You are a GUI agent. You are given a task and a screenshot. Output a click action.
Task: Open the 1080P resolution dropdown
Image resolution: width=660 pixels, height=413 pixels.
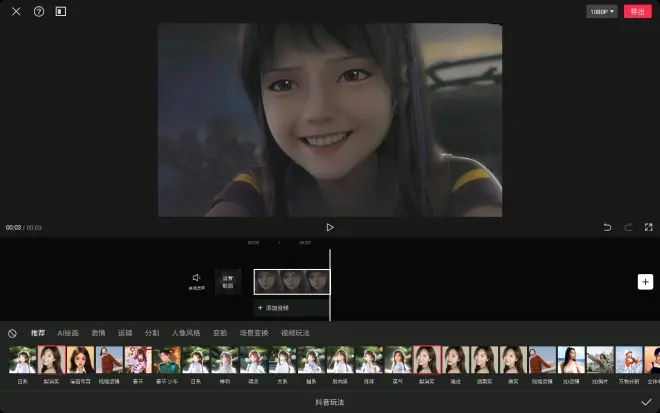[x=601, y=11]
